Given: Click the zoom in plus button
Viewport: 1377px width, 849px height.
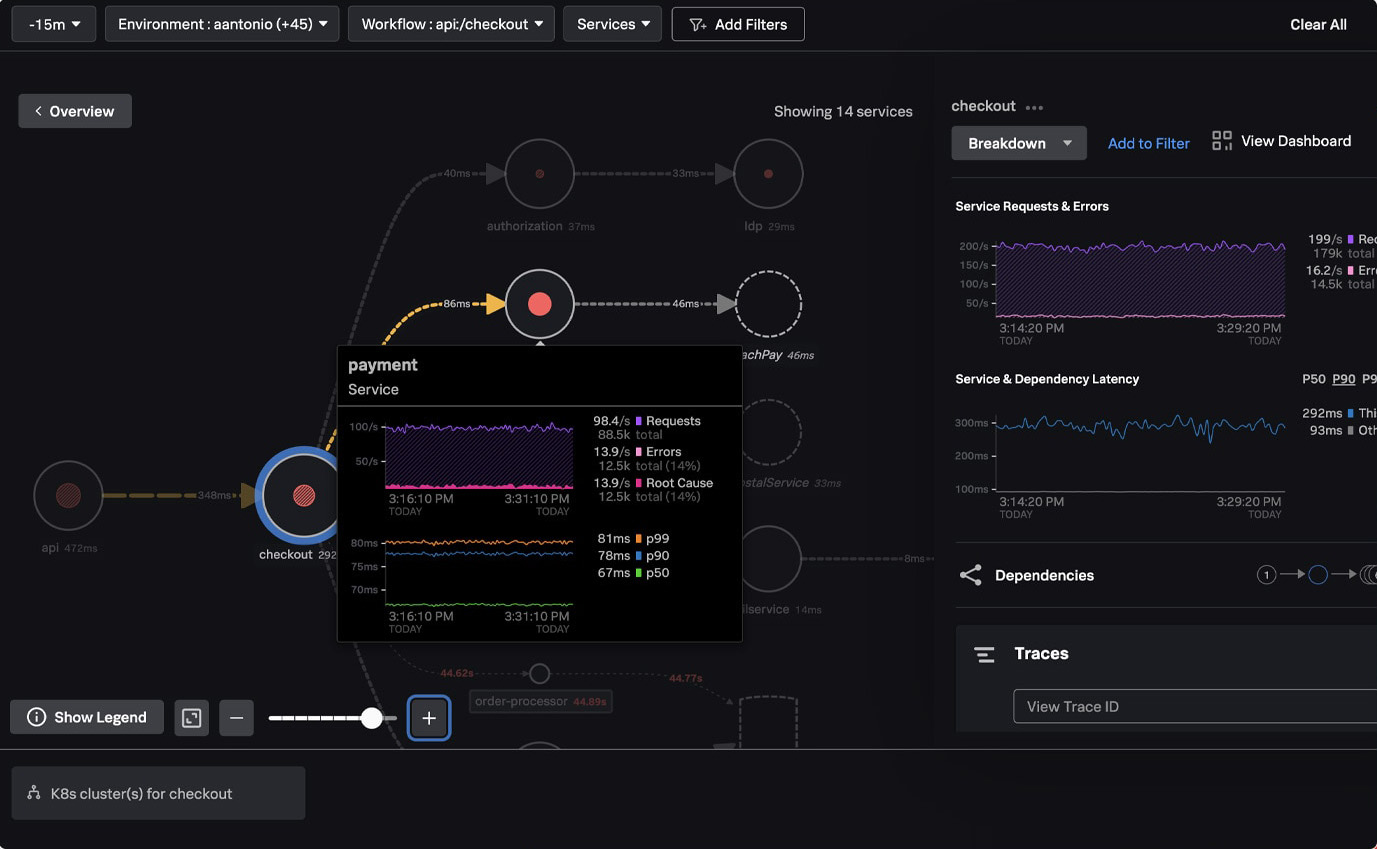Looking at the screenshot, I should pyautogui.click(x=429, y=718).
